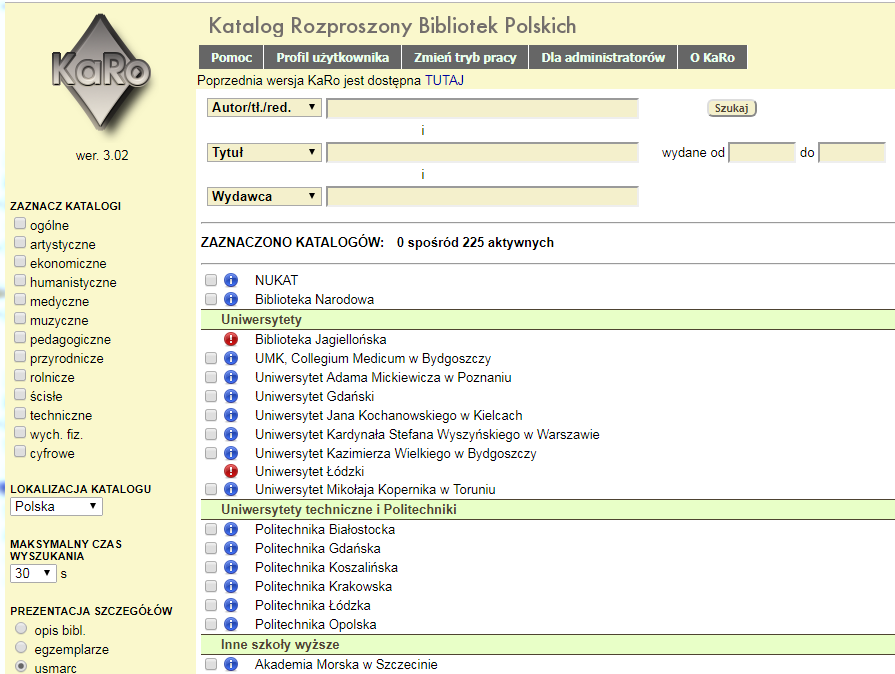
Task: Open info icon for NUKAT catalog
Action: click(x=231, y=280)
